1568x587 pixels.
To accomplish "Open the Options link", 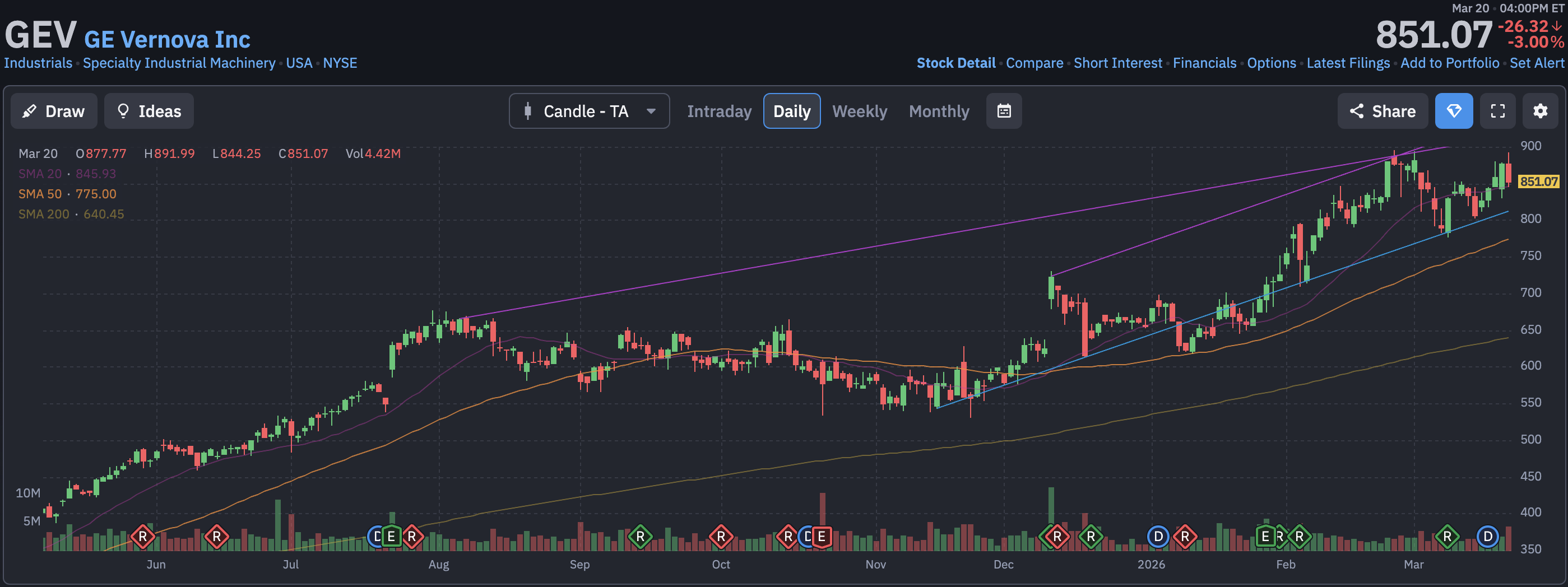I will click(1271, 63).
